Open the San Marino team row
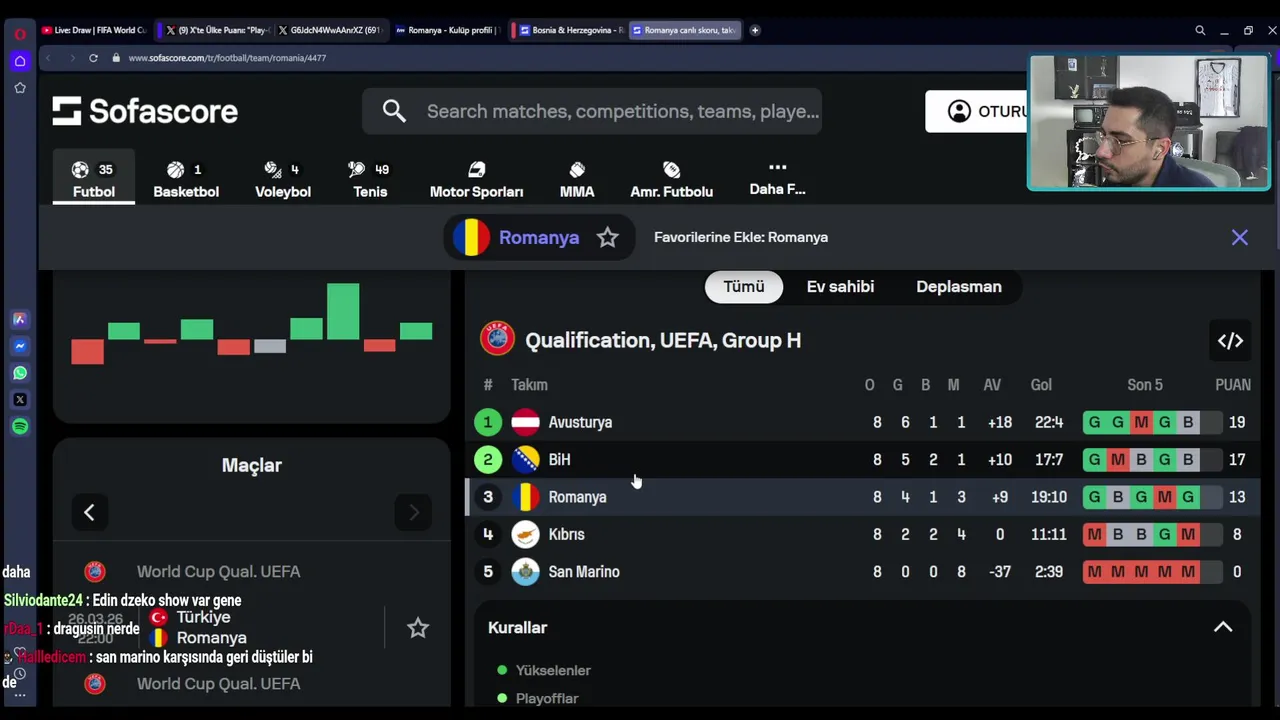The height and width of the screenshot is (720, 1280). (862, 572)
